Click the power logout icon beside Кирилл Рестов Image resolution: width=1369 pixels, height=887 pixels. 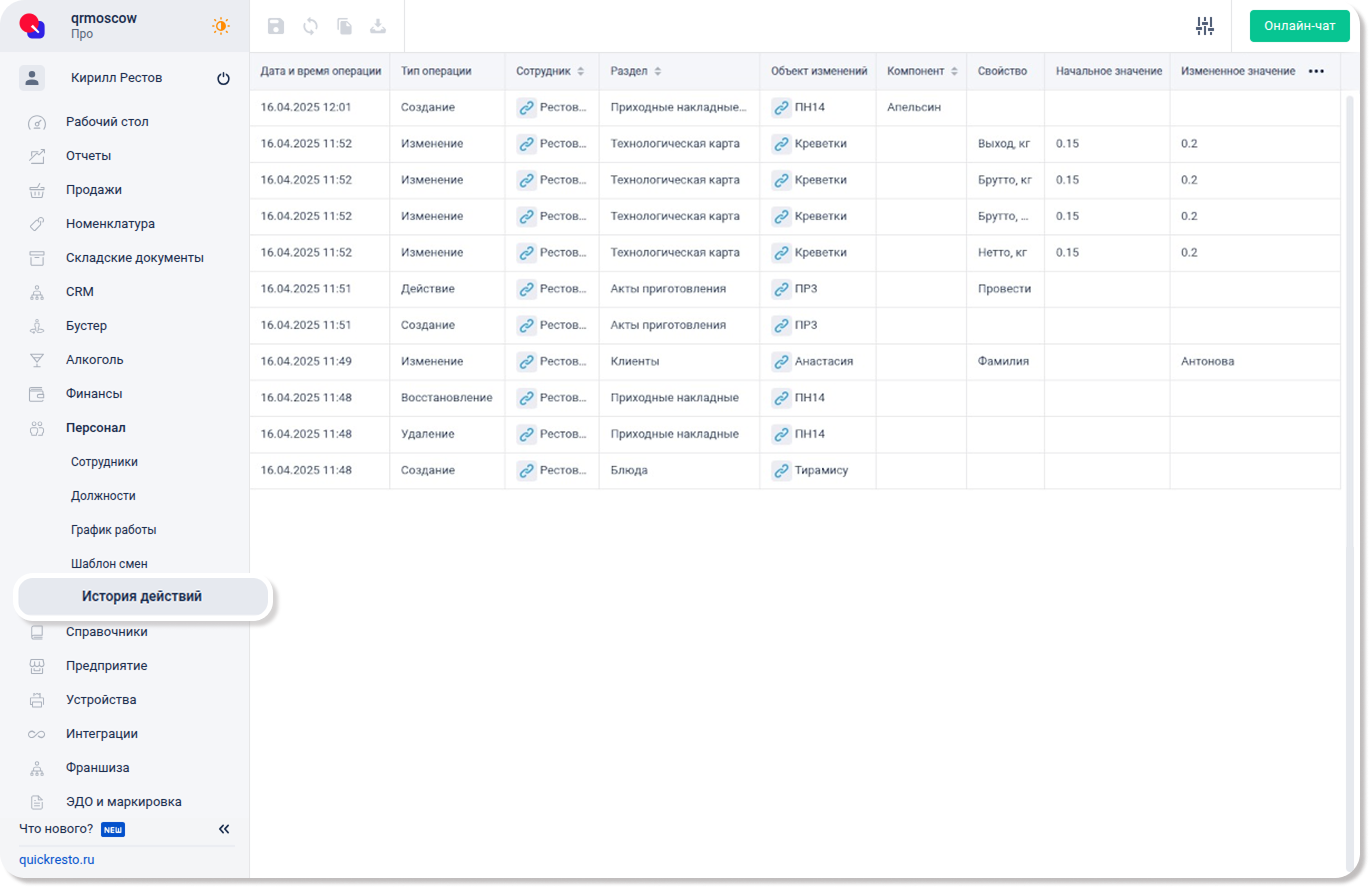click(223, 79)
